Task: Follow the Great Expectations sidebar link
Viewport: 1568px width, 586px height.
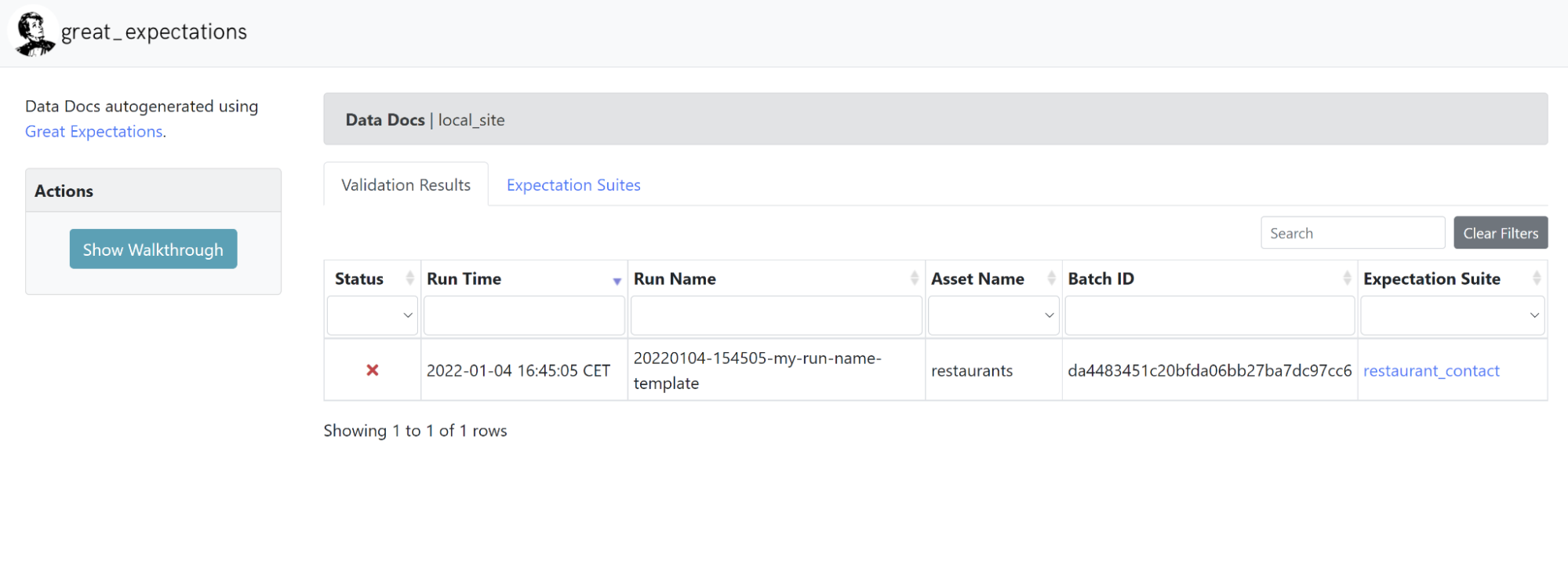Action: pos(94,132)
